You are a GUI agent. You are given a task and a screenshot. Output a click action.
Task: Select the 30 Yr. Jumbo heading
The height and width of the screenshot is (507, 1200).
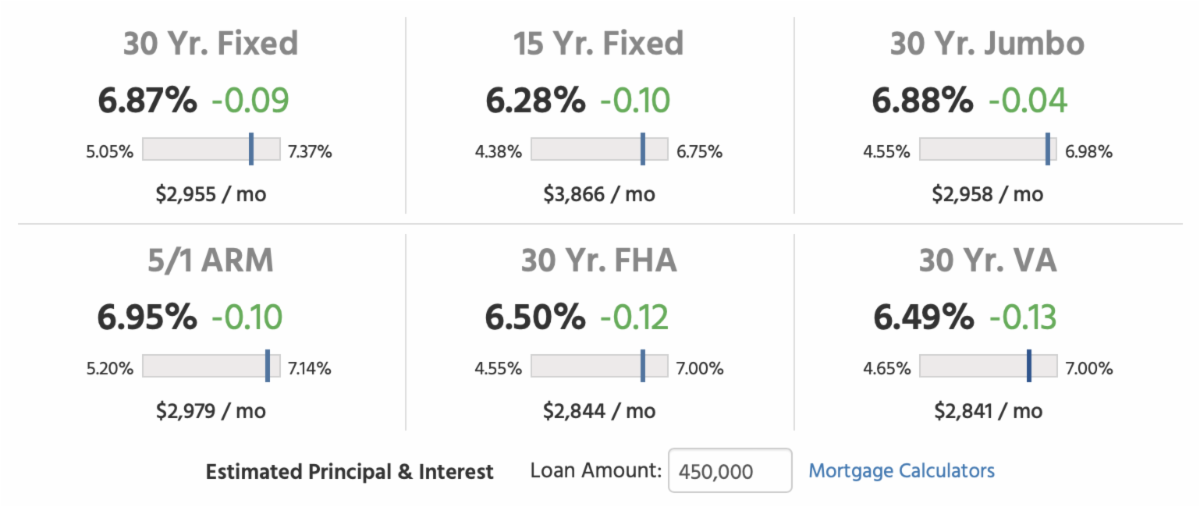(x=987, y=44)
